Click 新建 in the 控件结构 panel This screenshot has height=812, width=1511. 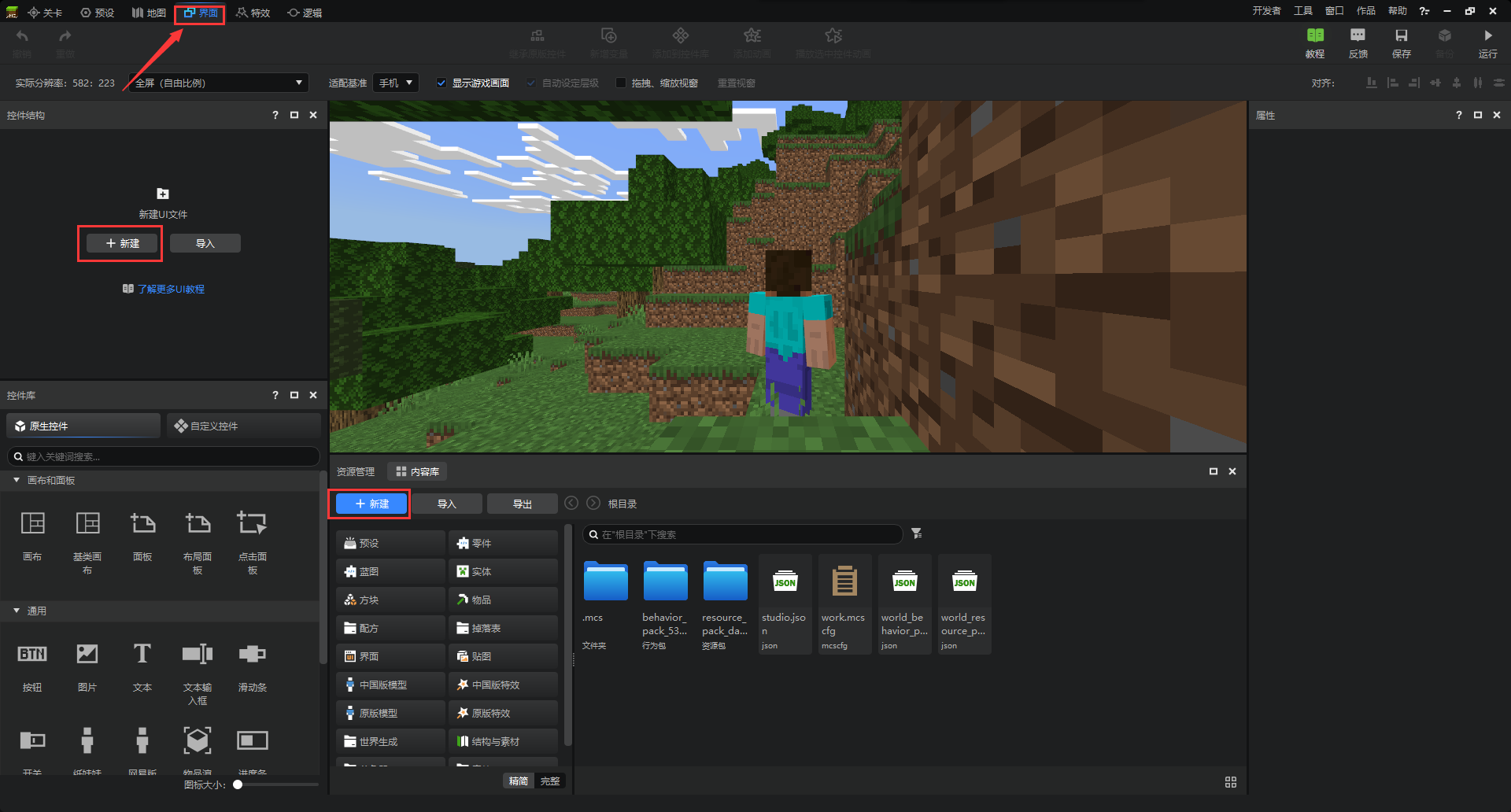(x=122, y=243)
